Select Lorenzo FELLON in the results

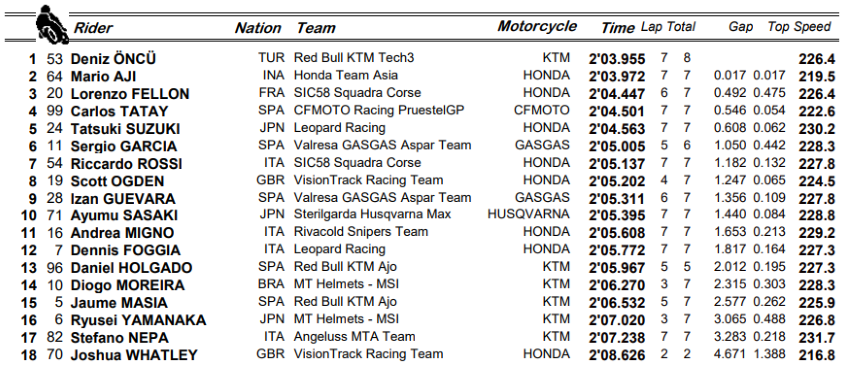click(x=130, y=94)
